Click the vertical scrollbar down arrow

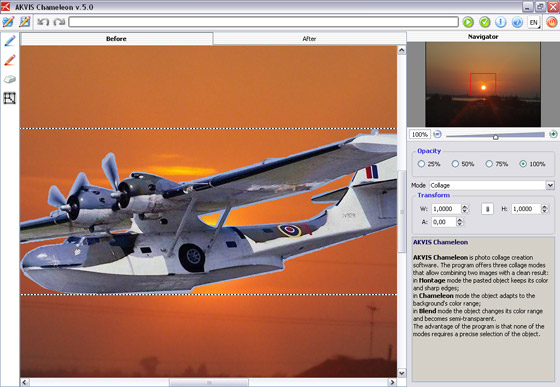click(401, 373)
